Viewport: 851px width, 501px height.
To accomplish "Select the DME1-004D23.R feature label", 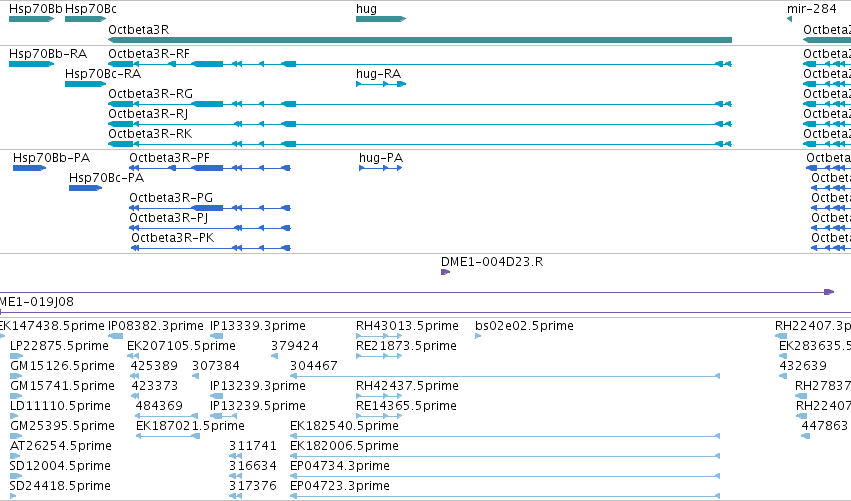I will 492,262.
